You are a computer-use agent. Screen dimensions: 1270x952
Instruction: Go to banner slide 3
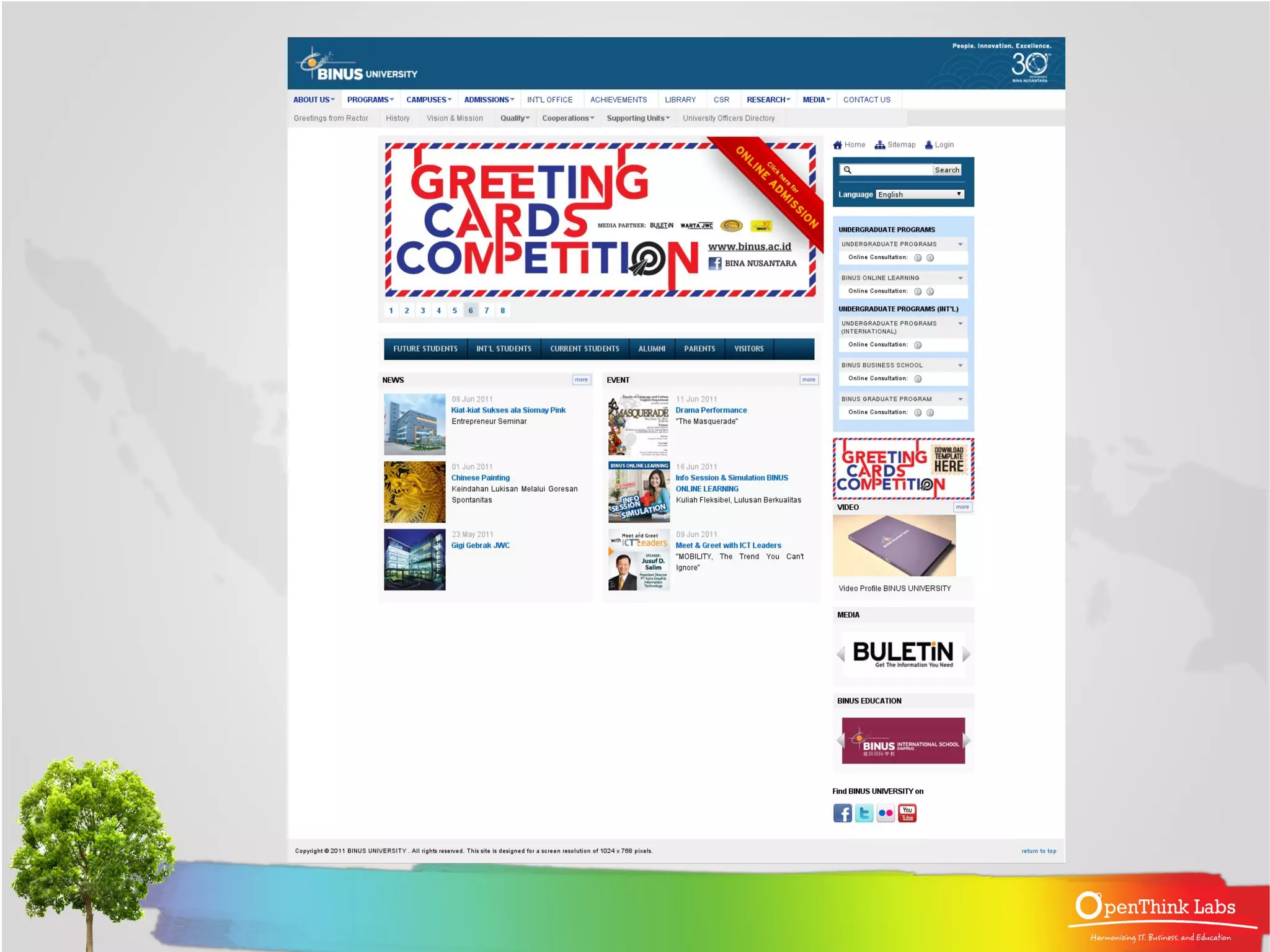423,311
